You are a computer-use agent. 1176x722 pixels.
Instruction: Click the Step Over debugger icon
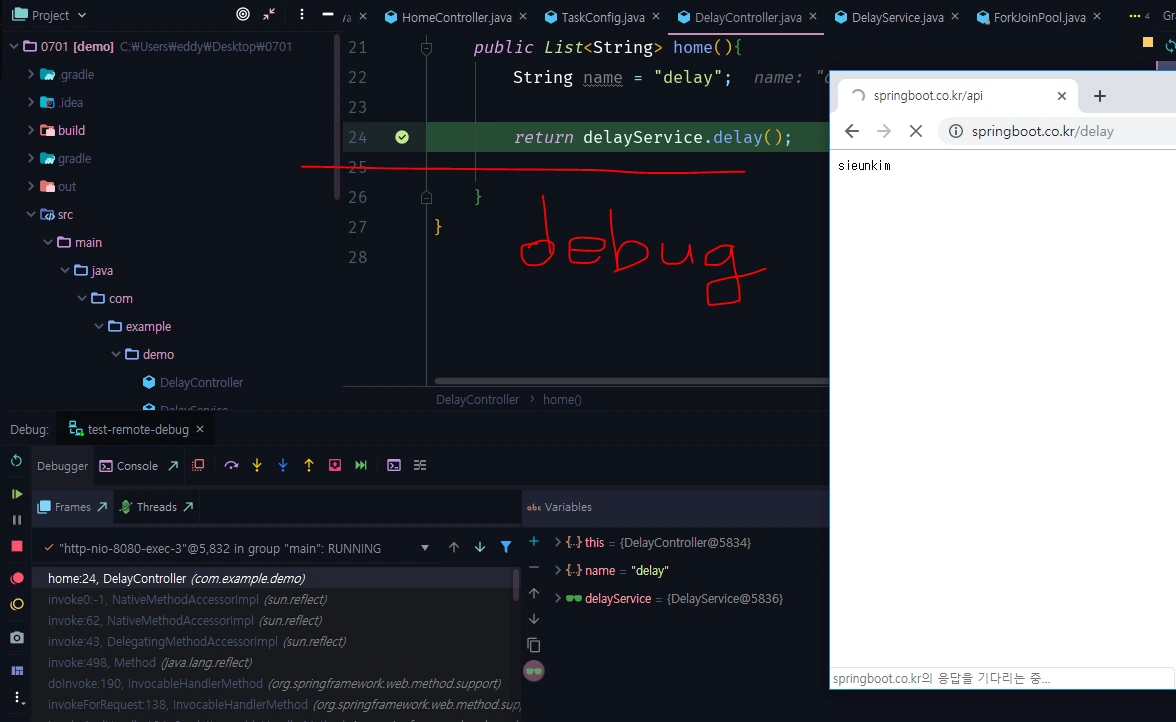231,465
